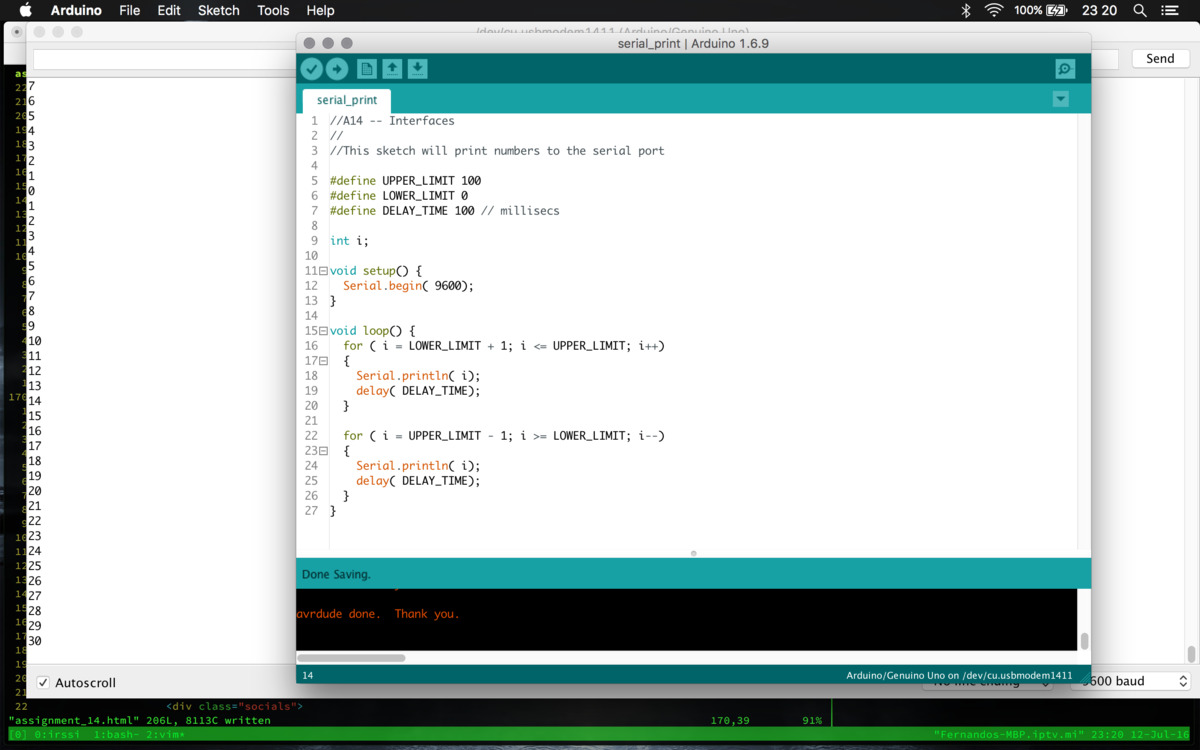Click the 'int i;' declaration line
The height and width of the screenshot is (750, 1200).
coord(349,241)
